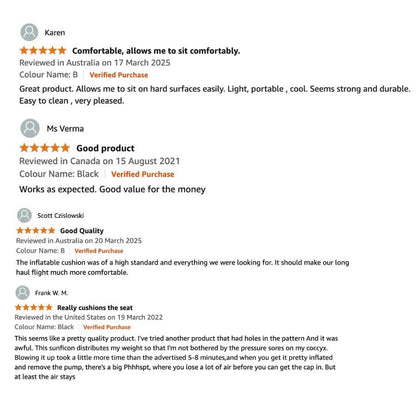Open Really cushions the seat review title
This screenshot has height=416, width=416.
(95, 307)
